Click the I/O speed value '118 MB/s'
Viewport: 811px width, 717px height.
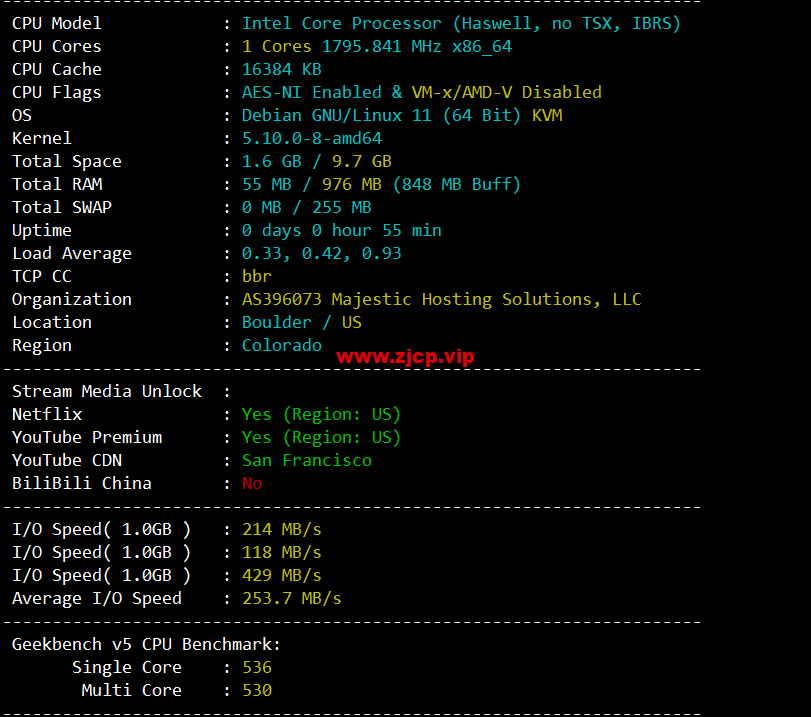[282, 552]
